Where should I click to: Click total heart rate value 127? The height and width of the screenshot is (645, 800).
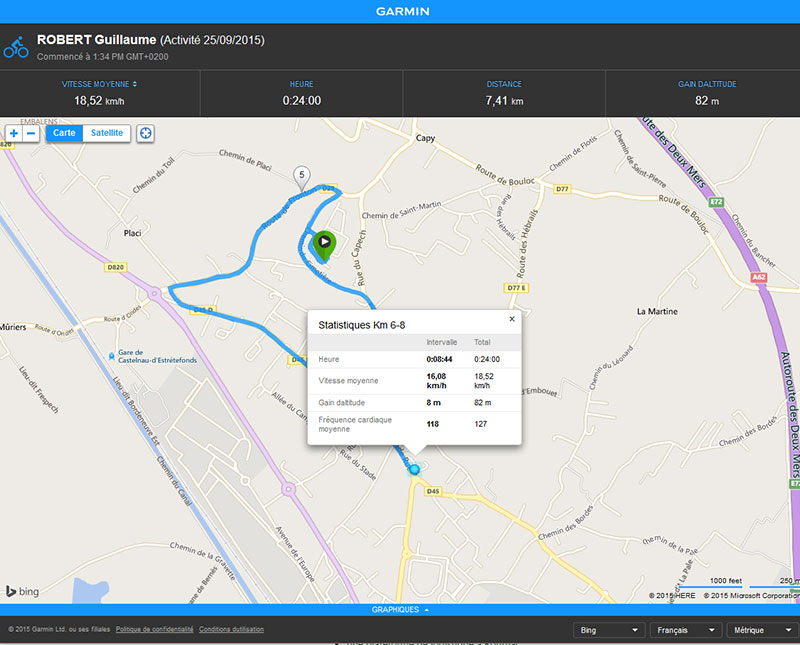point(481,424)
